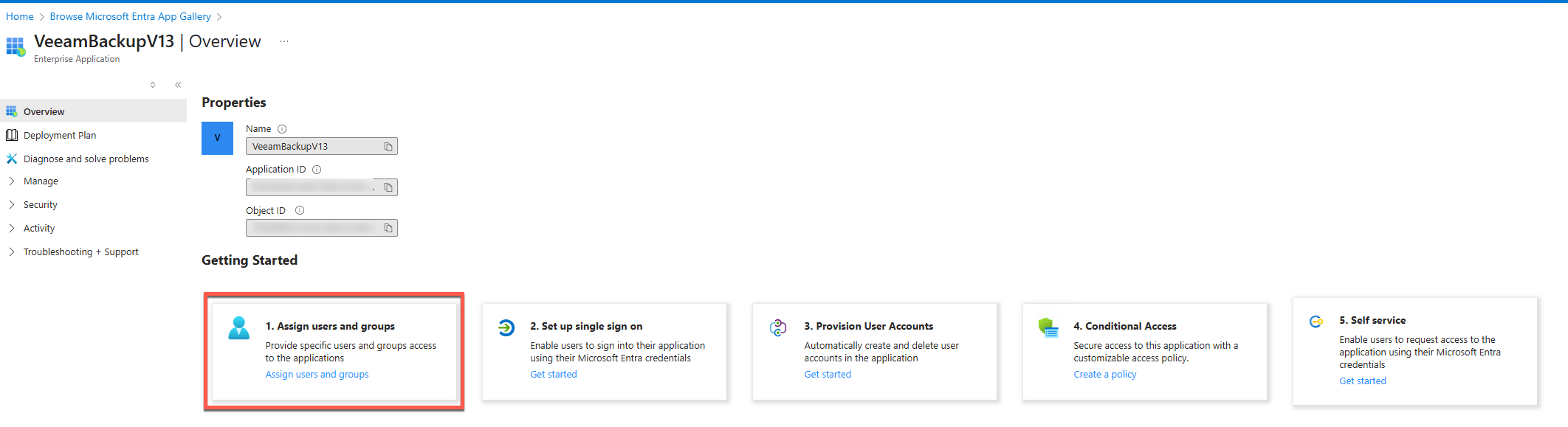Copy the Object ID value

tap(388, 229)
